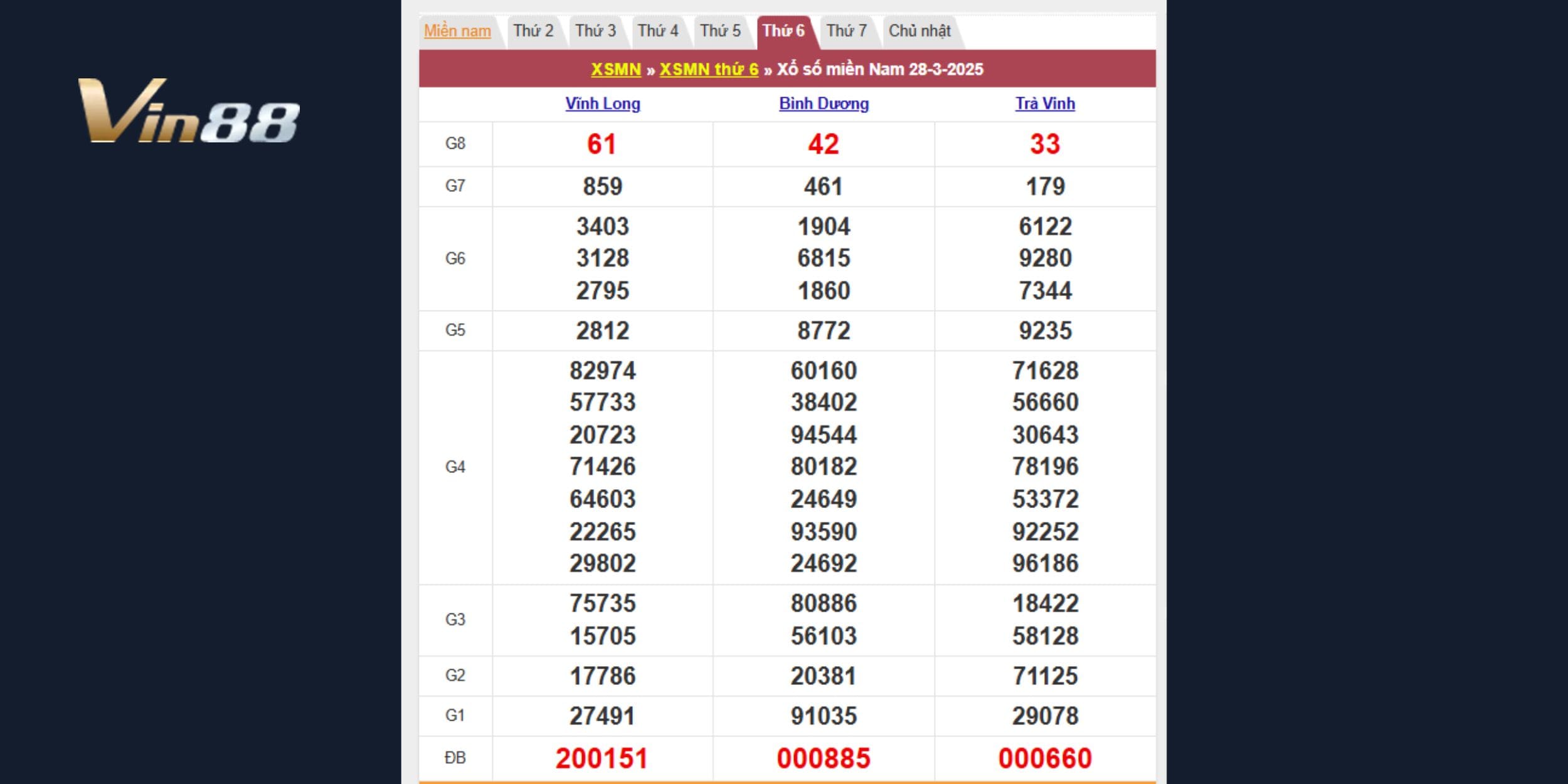The height and width of the screenshot is (784, 1568).
Task: Click G8 result 61 for Vĩnh Long
Action: (601, 144)
